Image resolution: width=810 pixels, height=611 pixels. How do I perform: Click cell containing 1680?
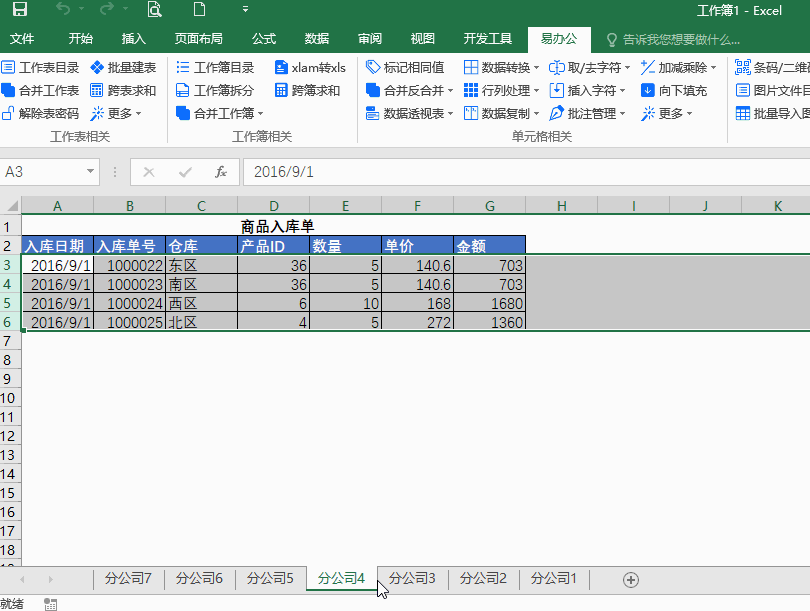tap(490, 303)
